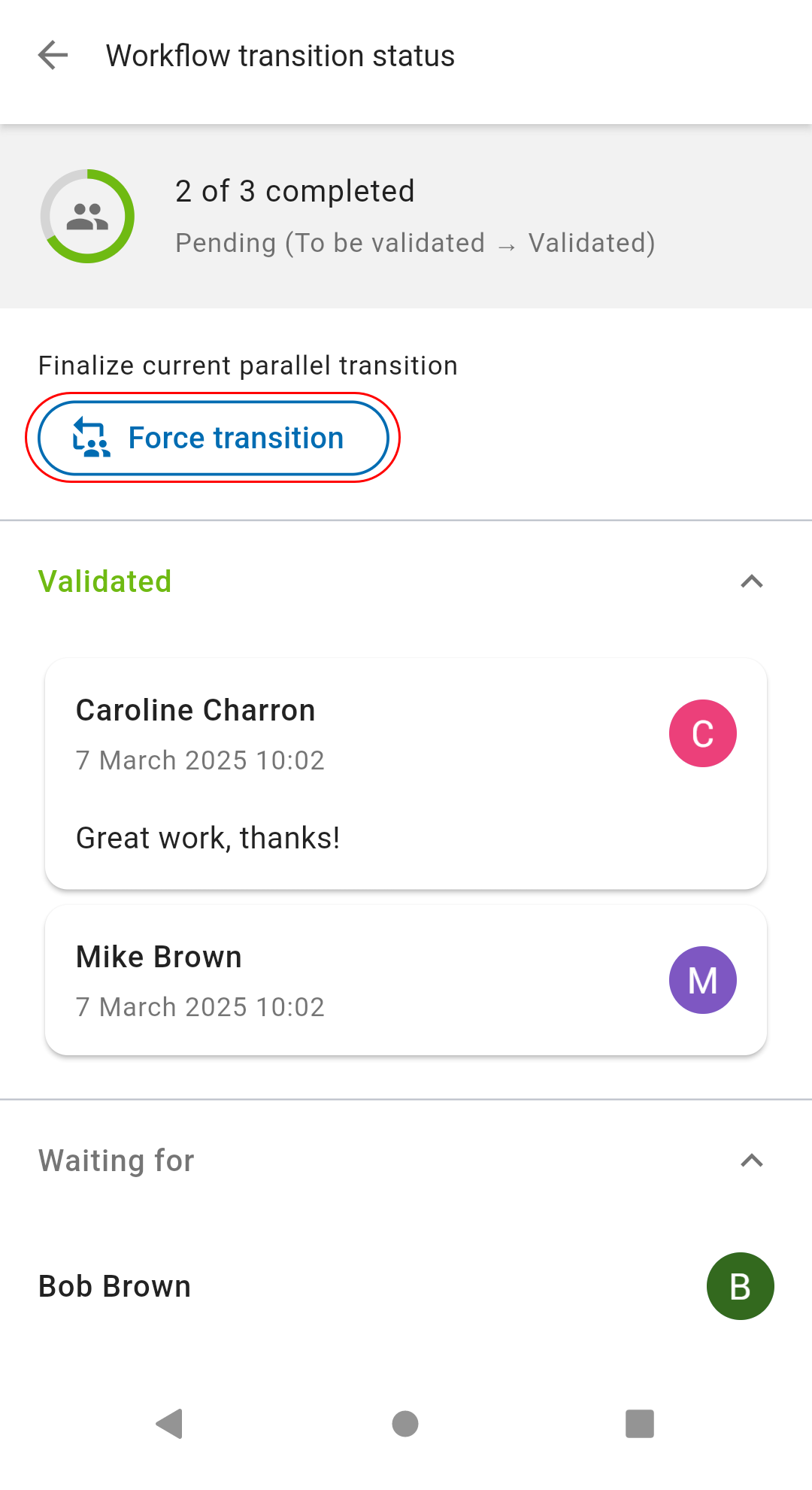Collapse the Validated section chevron
This screenshot has width=812, height=1490.
tap(752, 581)
